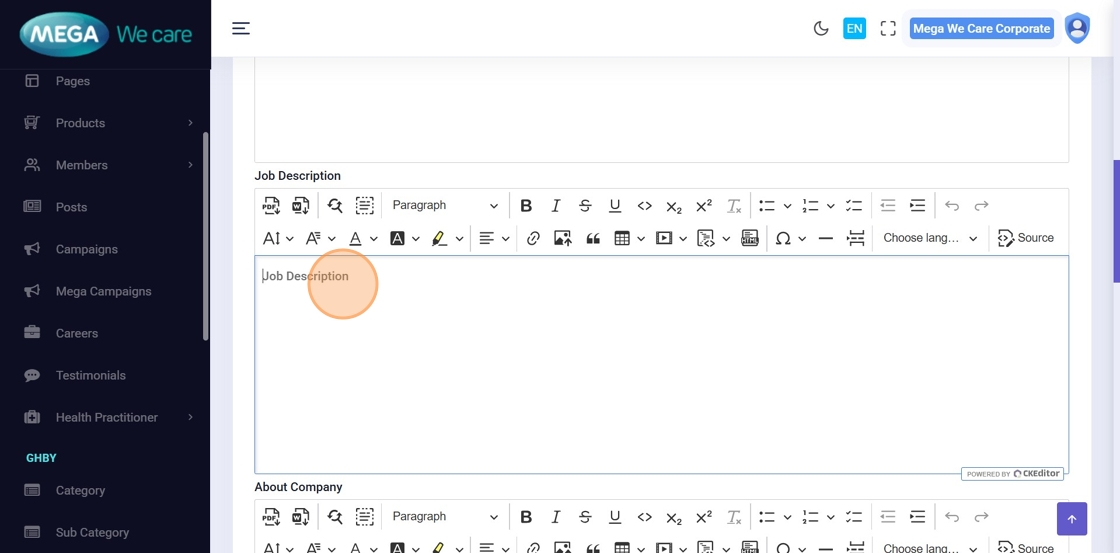Open Paragraph heading dropdown in Job Description toolbar
Viewport: 1120px width, 553px height.
(444, 206)
